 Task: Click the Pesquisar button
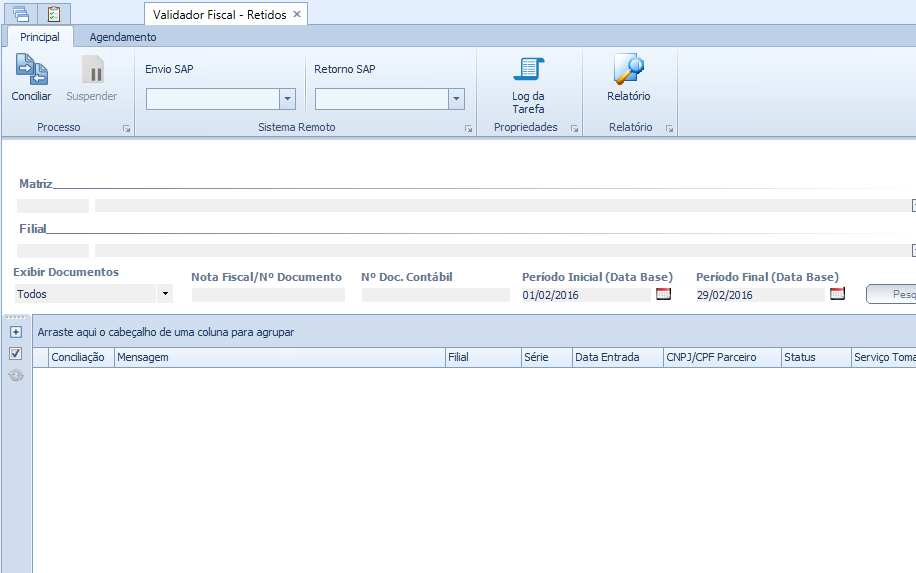[x=892, y=294]
